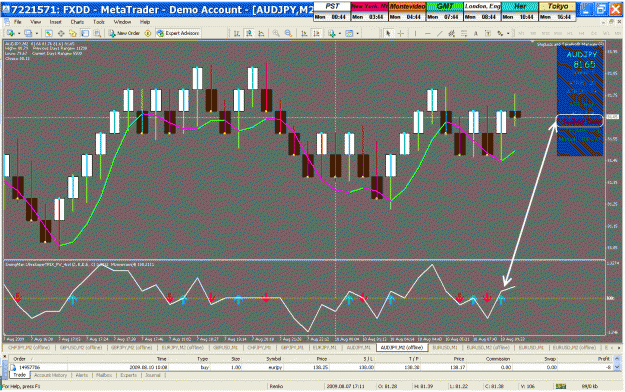The image size is (625, 392).
Task: Open the Experts terminal tab
Action: click(128, 375)
